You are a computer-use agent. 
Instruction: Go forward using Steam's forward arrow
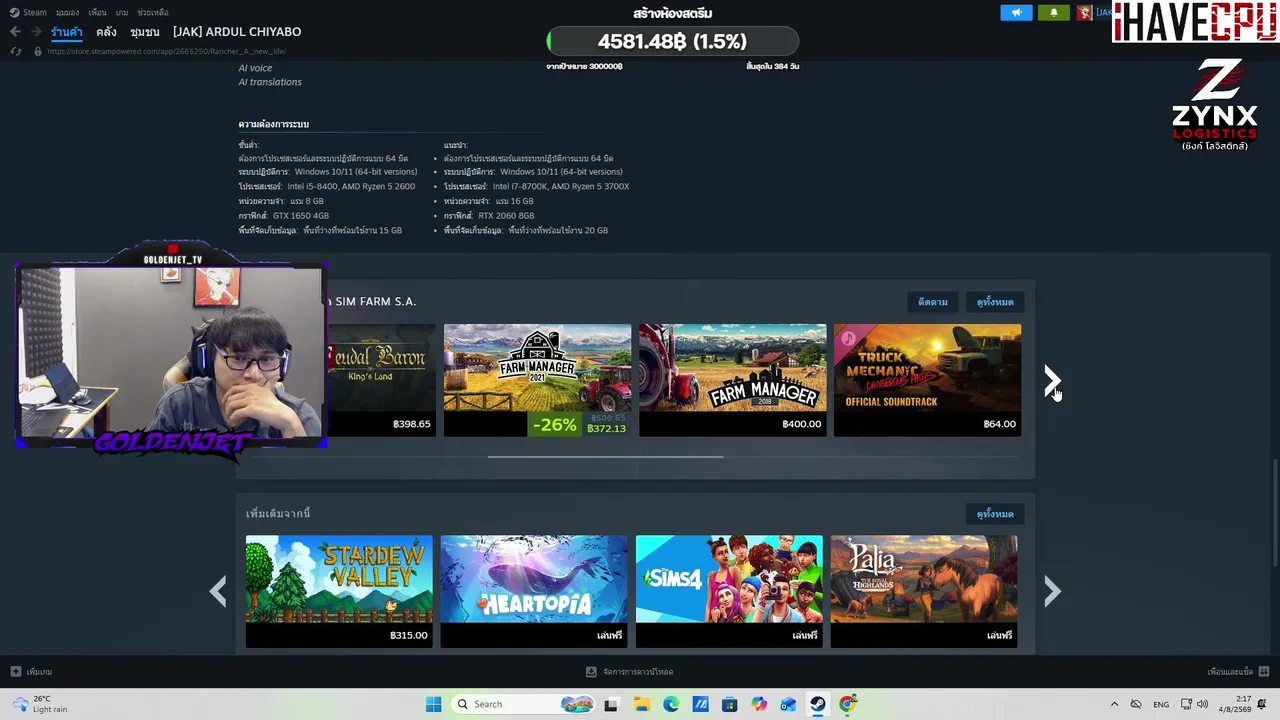click(x=36, y=32)
